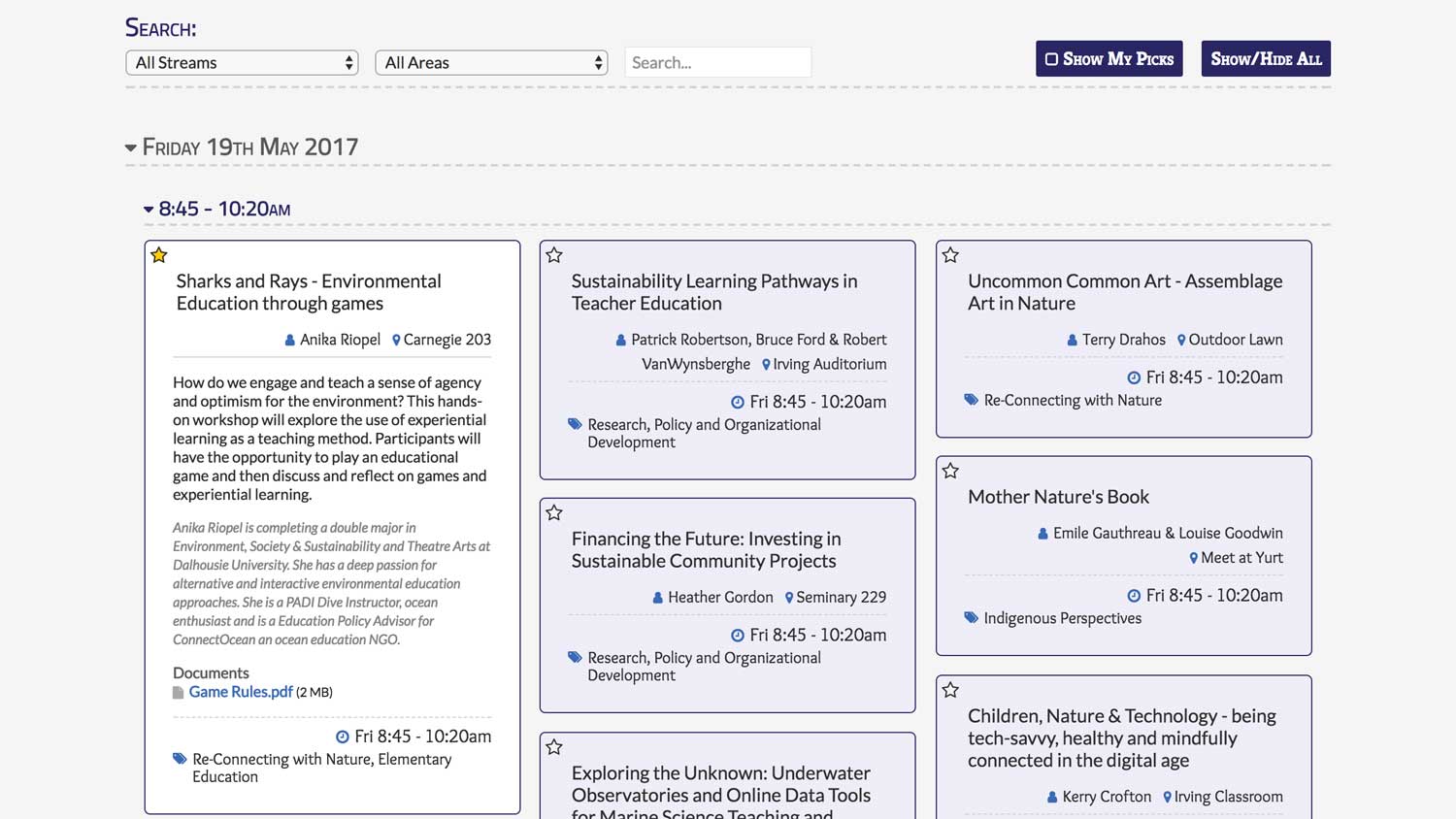This screenshot has height=819, width=1456.
Task: Toggle the Show My Picks checkbox
Action: click(x=1051, y=59)
